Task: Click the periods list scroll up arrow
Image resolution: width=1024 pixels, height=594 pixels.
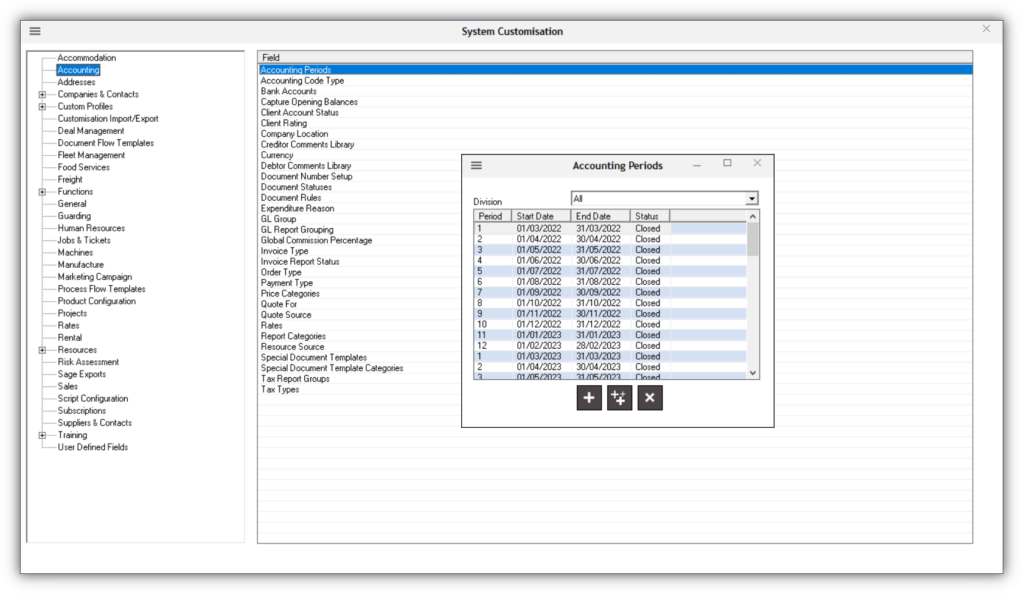Action: pos(753,216)
